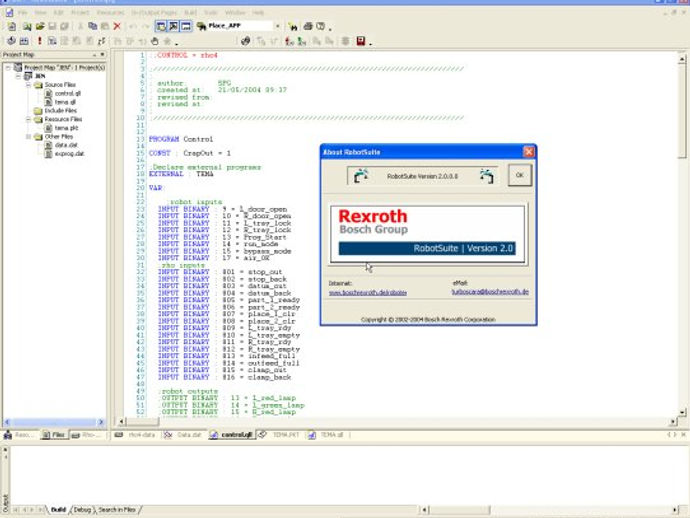Select control.qll in the Source Files tree
Screen dimensions: 690x518
pyautogui.click(x=67, y=93)
